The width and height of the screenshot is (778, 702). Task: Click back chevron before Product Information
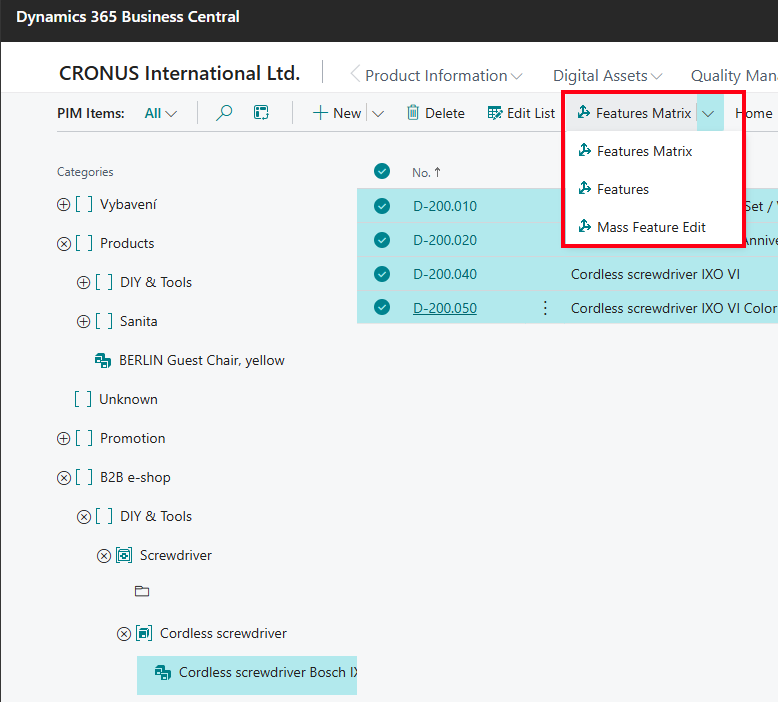(355, 74)
